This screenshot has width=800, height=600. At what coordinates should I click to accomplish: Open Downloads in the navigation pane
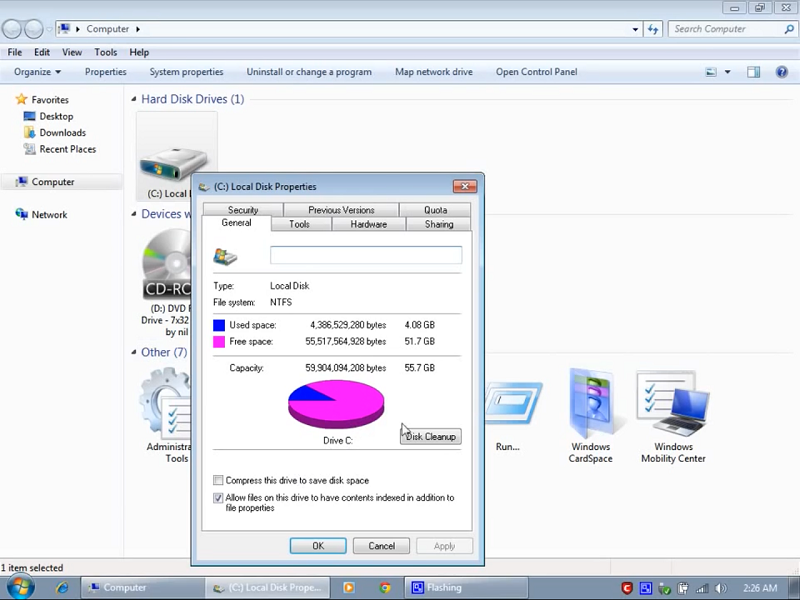point(62,133)
